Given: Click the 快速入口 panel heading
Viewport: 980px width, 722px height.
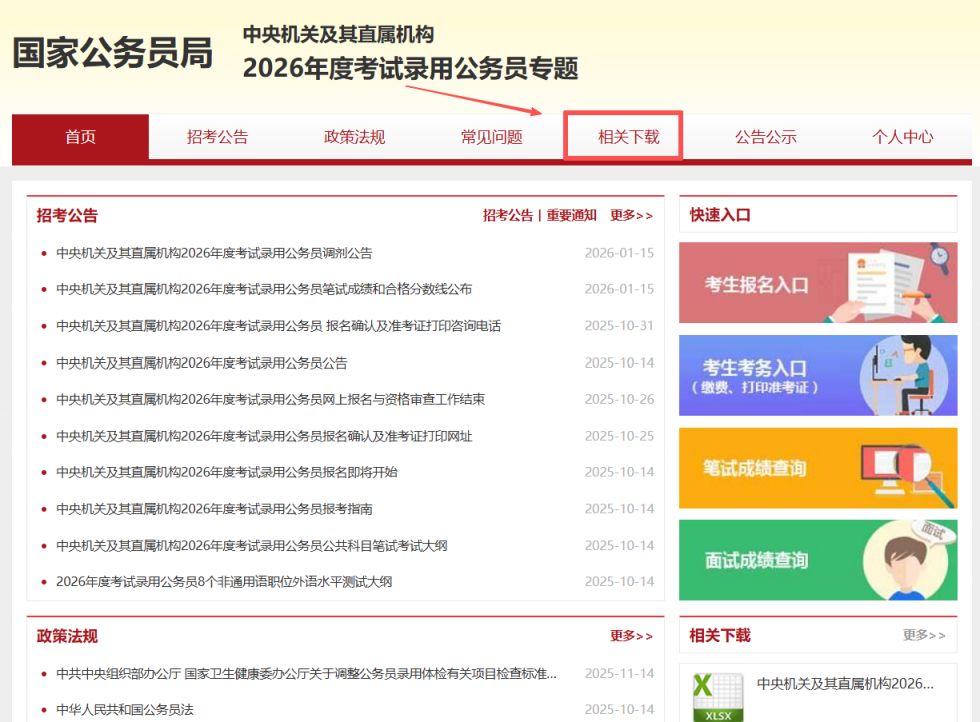Looking at the screenshot, I should click(719, 215).
